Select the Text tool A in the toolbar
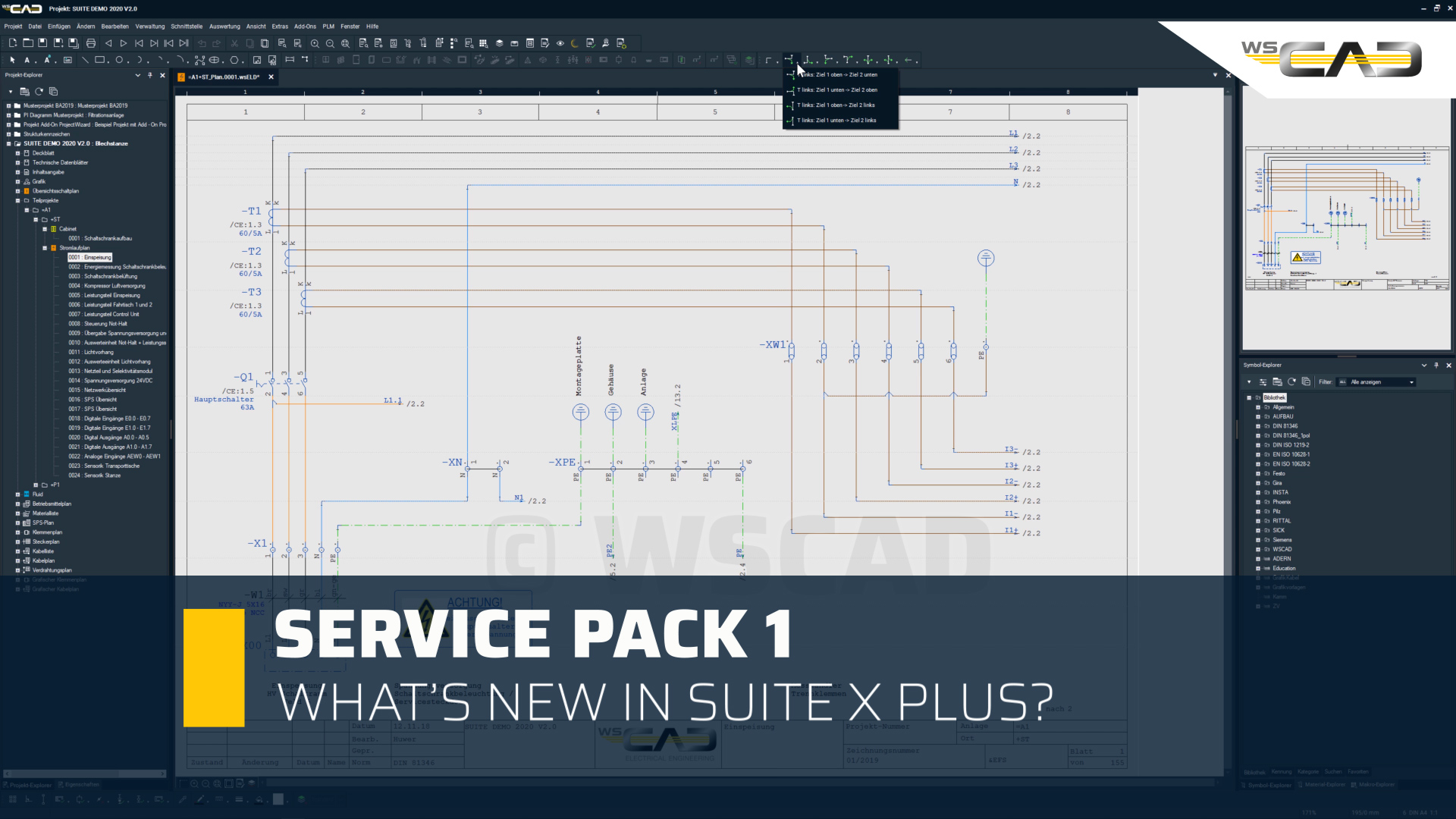This screenshot has width=1456, height=819. (26, 59)
